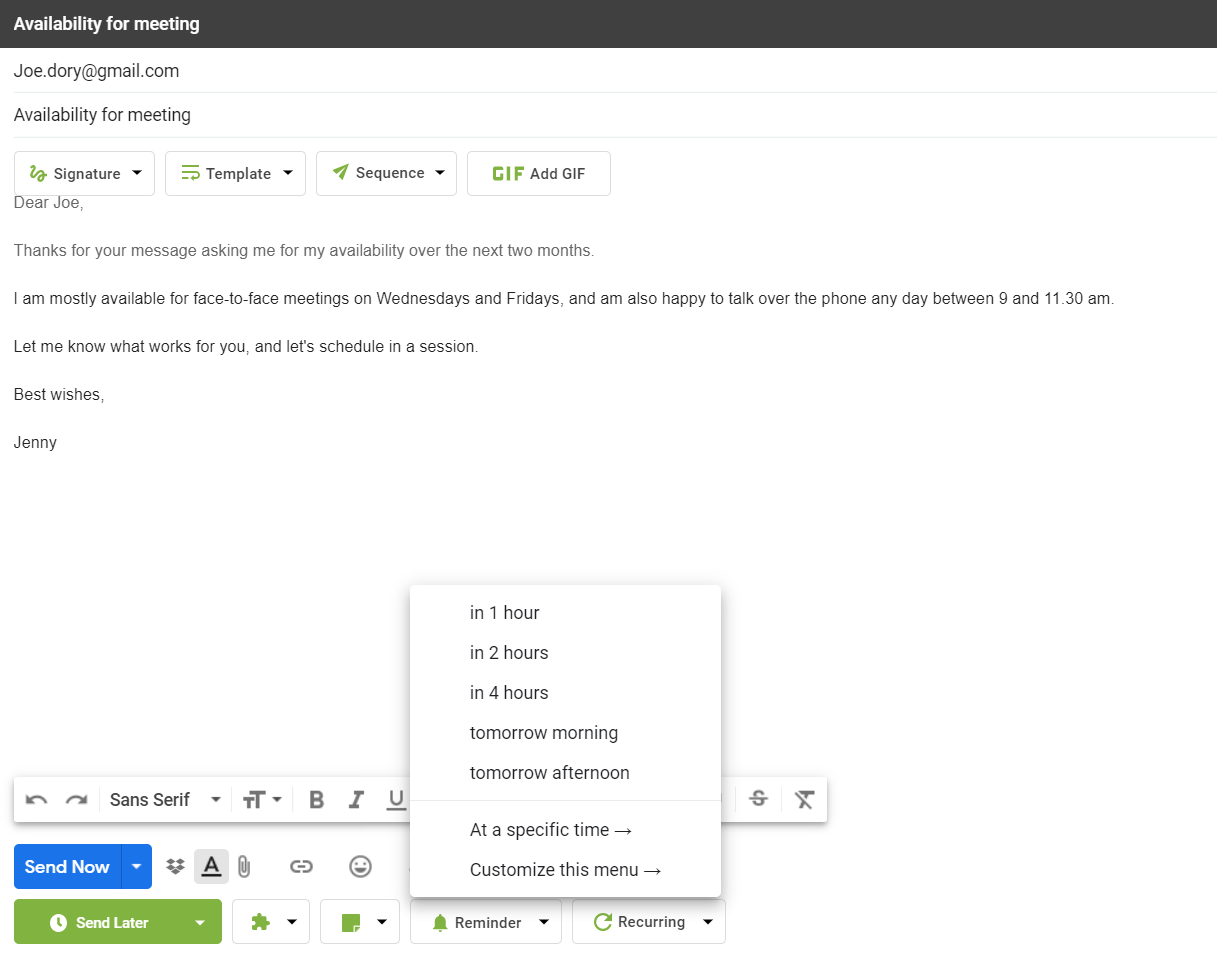Screen dimensions: 1217x956
Task: Choose 'in 4 hours' reminder
Action: pyautogui.click(x=565, y=693)
